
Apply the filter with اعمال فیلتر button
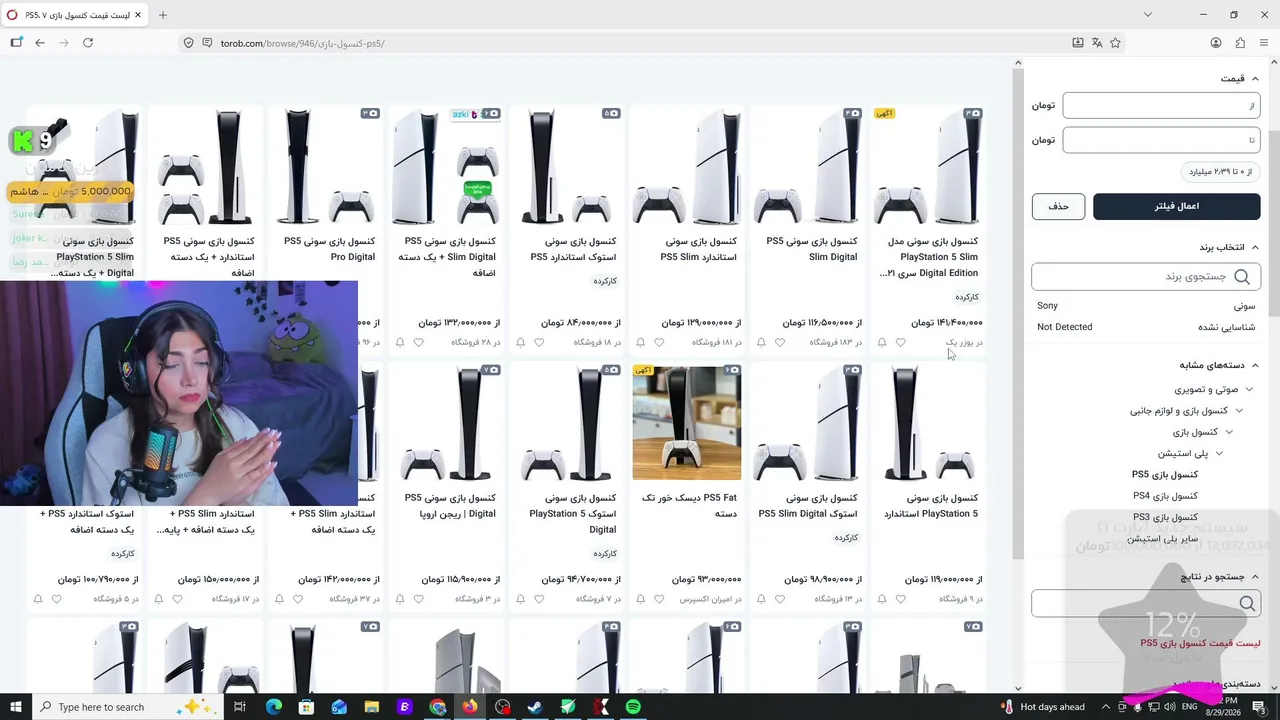tap(1176, 206)
